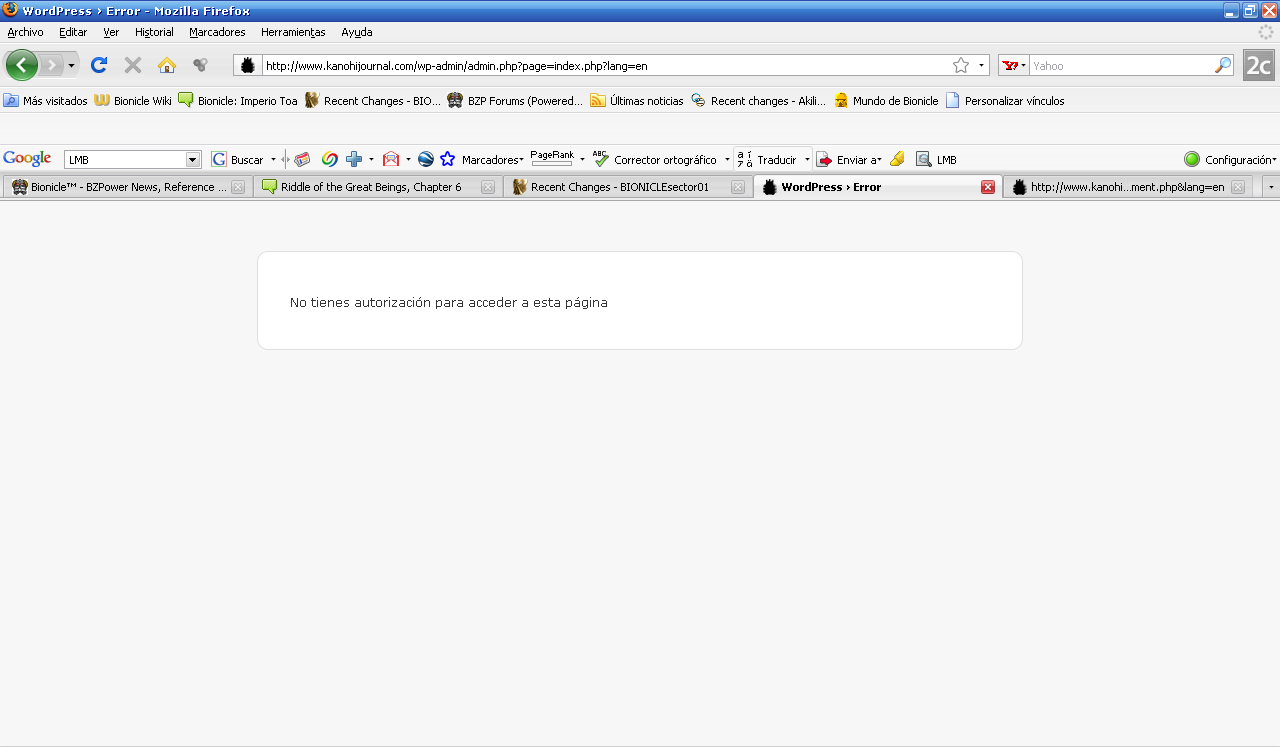Close the Bionicle BZPower News tab

(x=238, y=187)
